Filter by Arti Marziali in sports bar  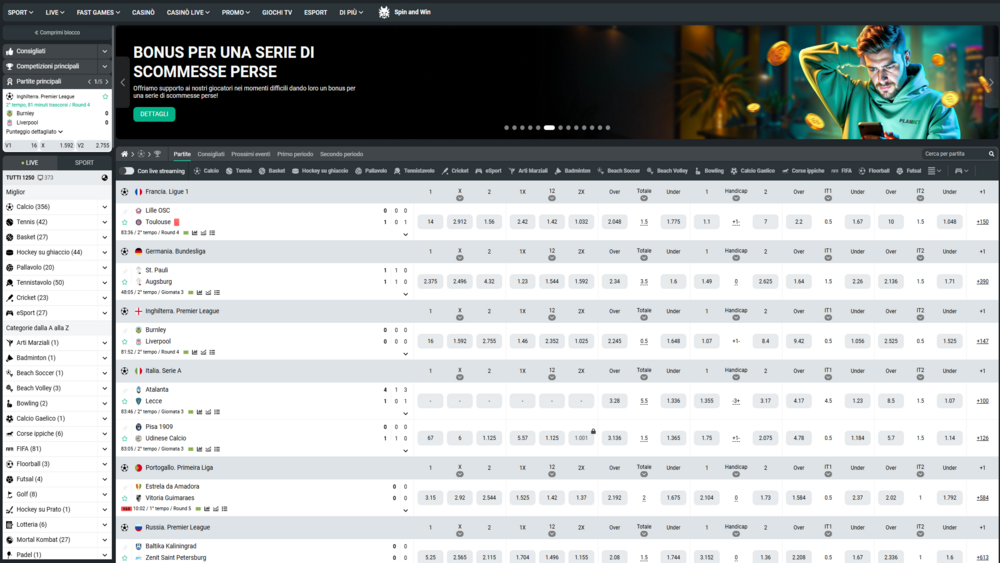[527, 171]
